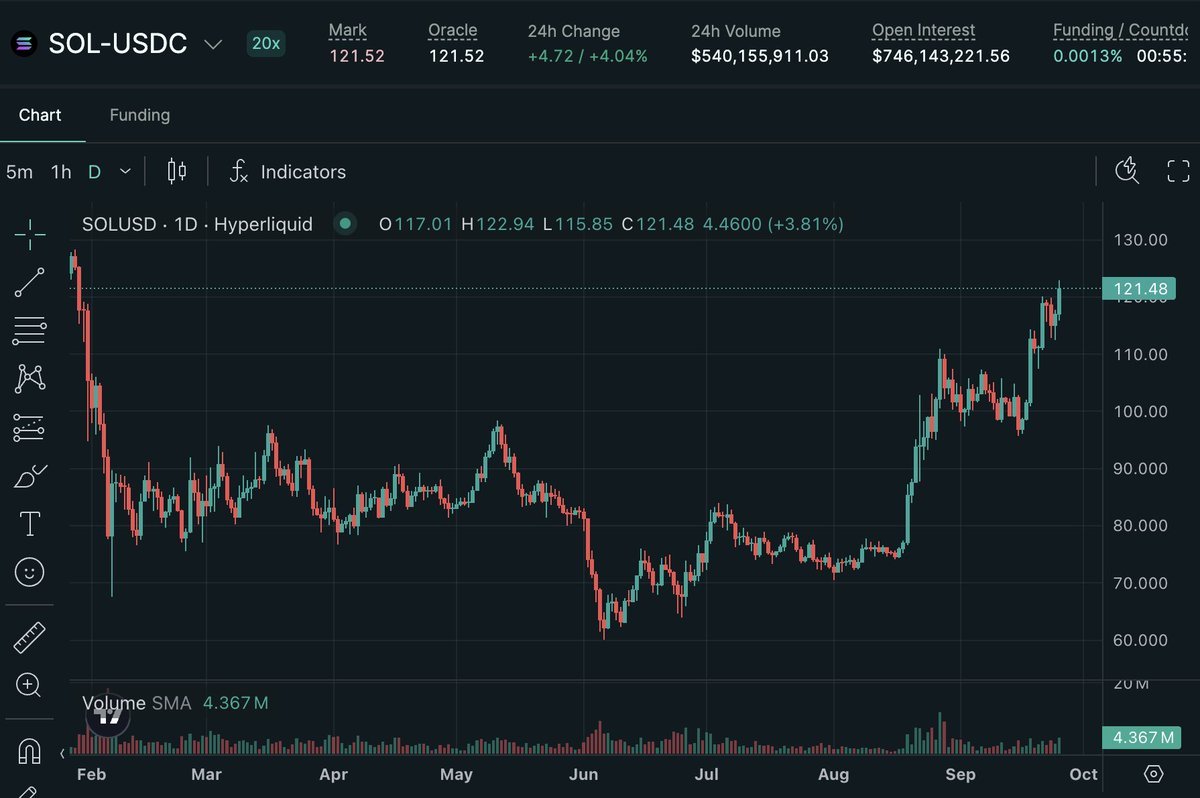1200x798 pixels.
Task: Open the timeframe interval dropdown chevron
Action: 125,172
